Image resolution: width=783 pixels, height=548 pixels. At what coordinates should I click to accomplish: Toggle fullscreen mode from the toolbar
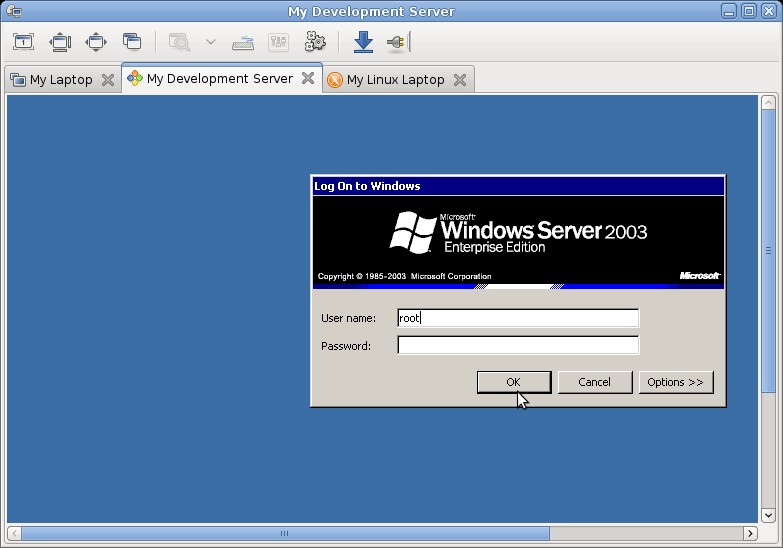click(x=96, y=42)
